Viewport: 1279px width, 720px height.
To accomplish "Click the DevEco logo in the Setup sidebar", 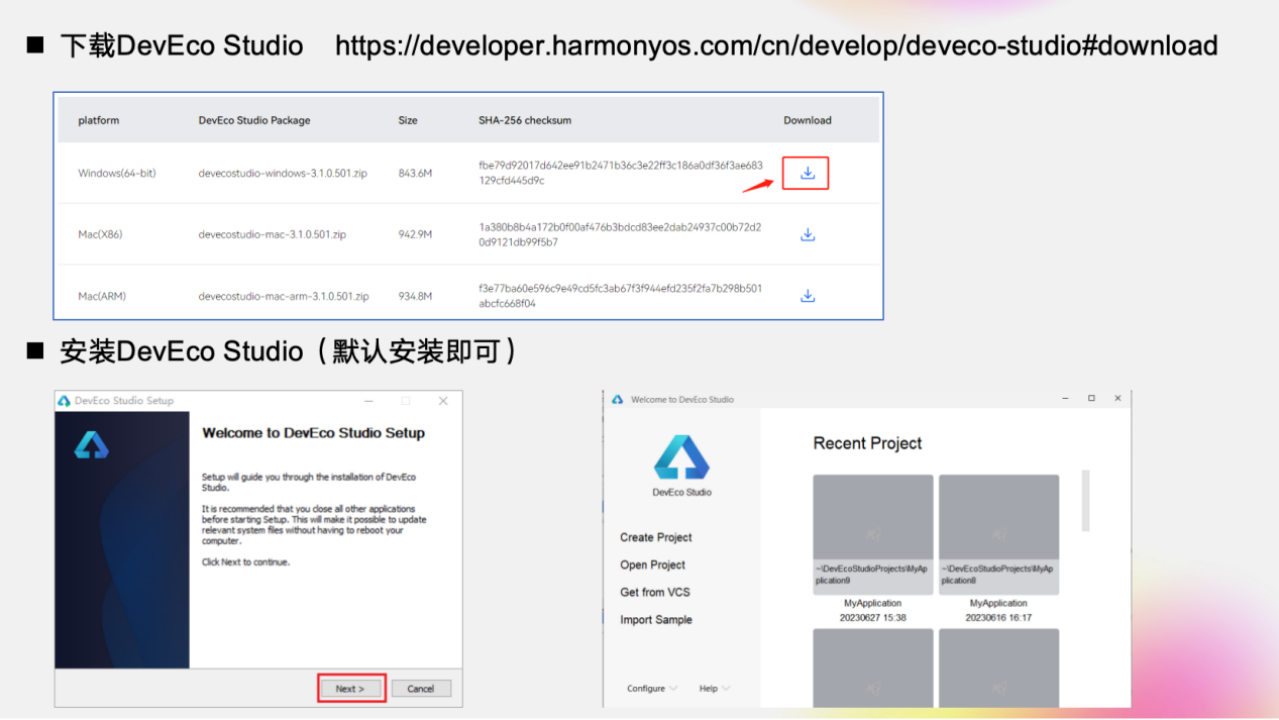I will pos(91,445).
